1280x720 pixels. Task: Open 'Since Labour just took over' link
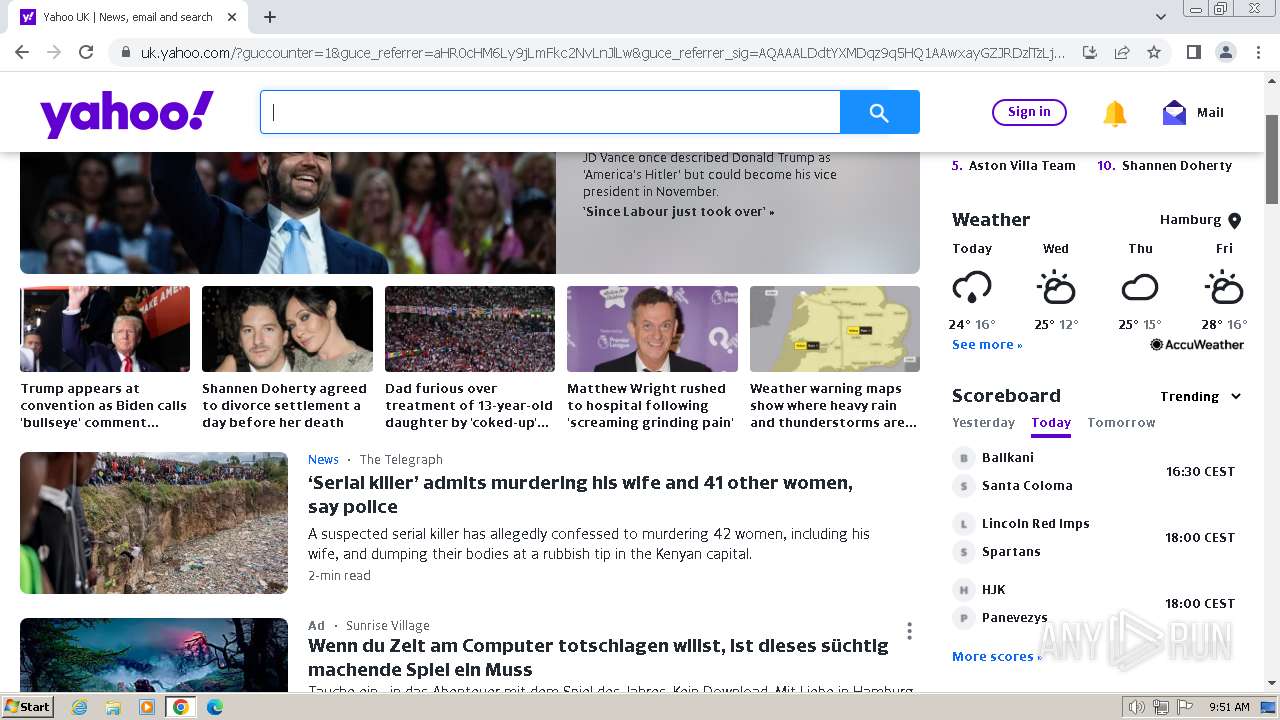678,212
